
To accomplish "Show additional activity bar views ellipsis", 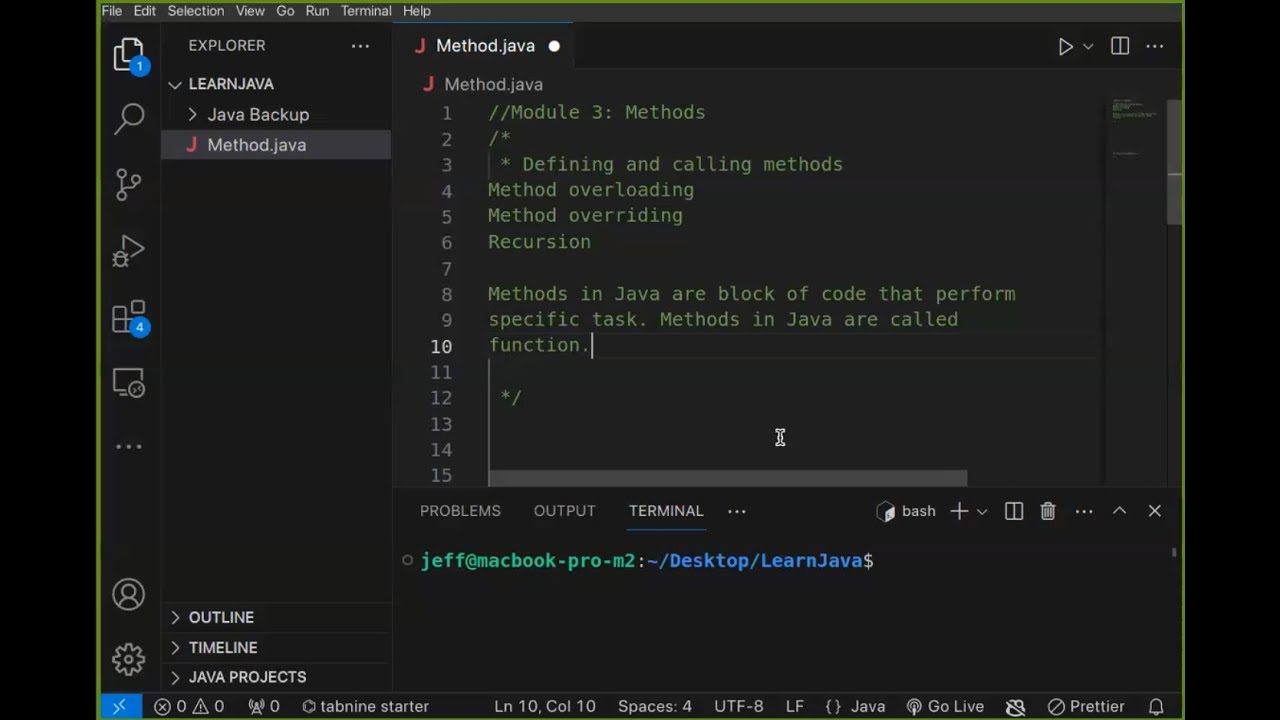I will point(129,447).
